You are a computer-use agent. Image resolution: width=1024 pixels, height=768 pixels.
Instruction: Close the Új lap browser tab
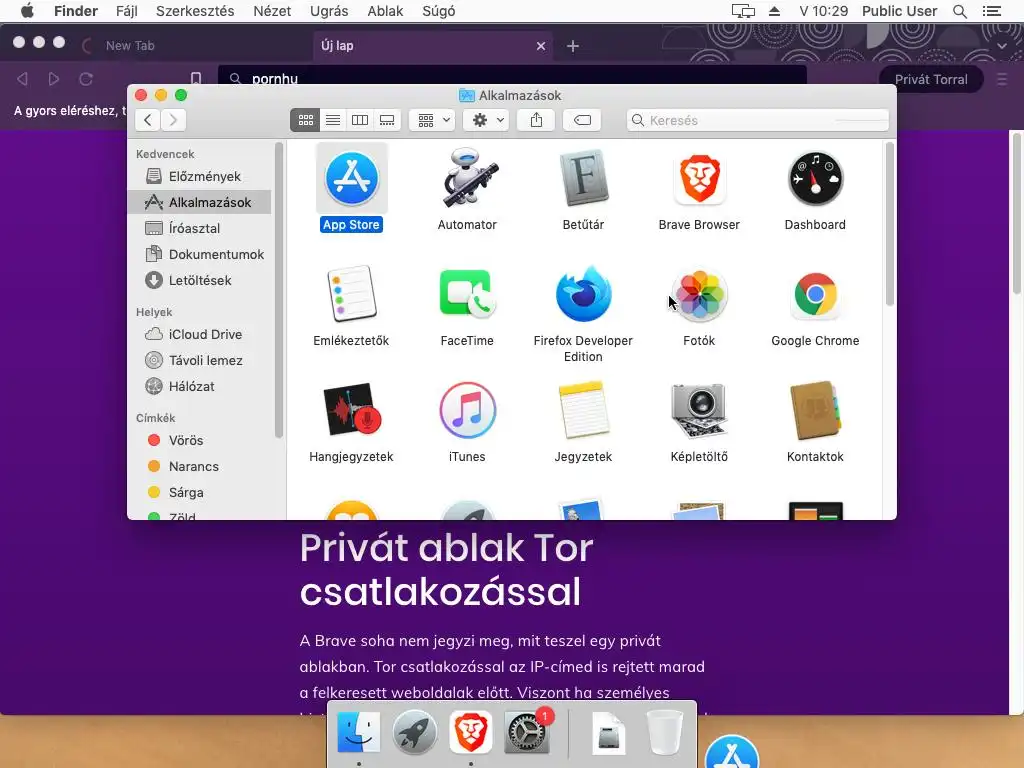[541, 46]
